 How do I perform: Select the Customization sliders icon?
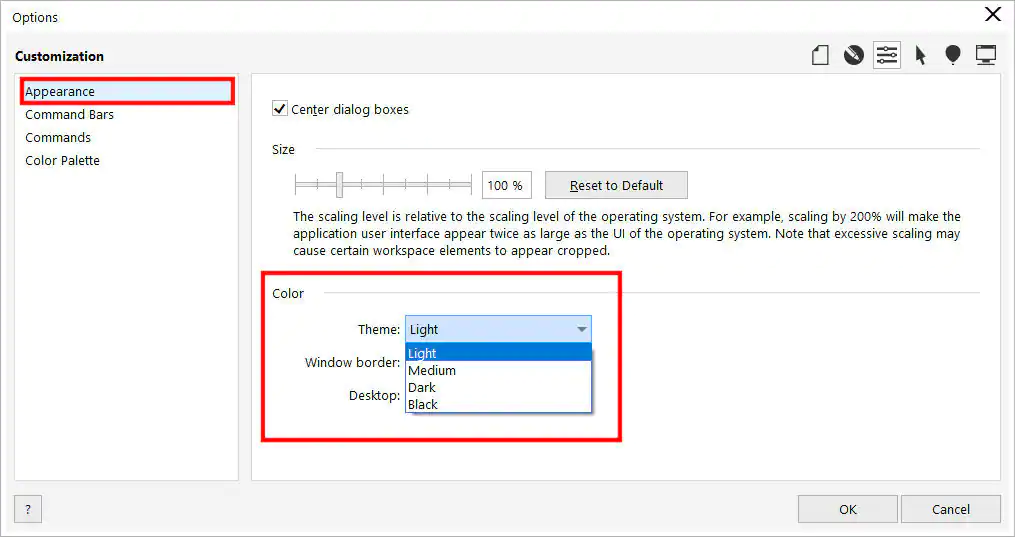(x=886, y=56)
